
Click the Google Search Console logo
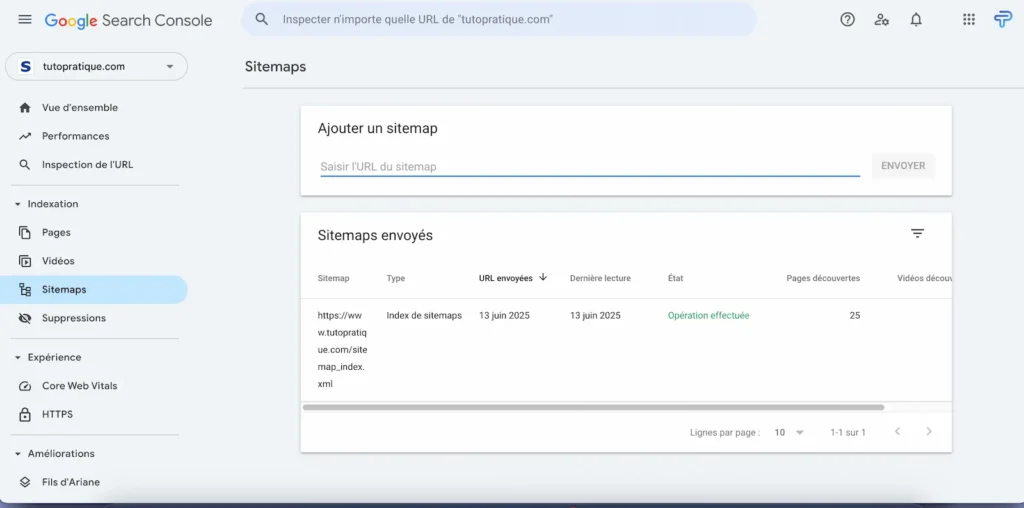[129, 20]
